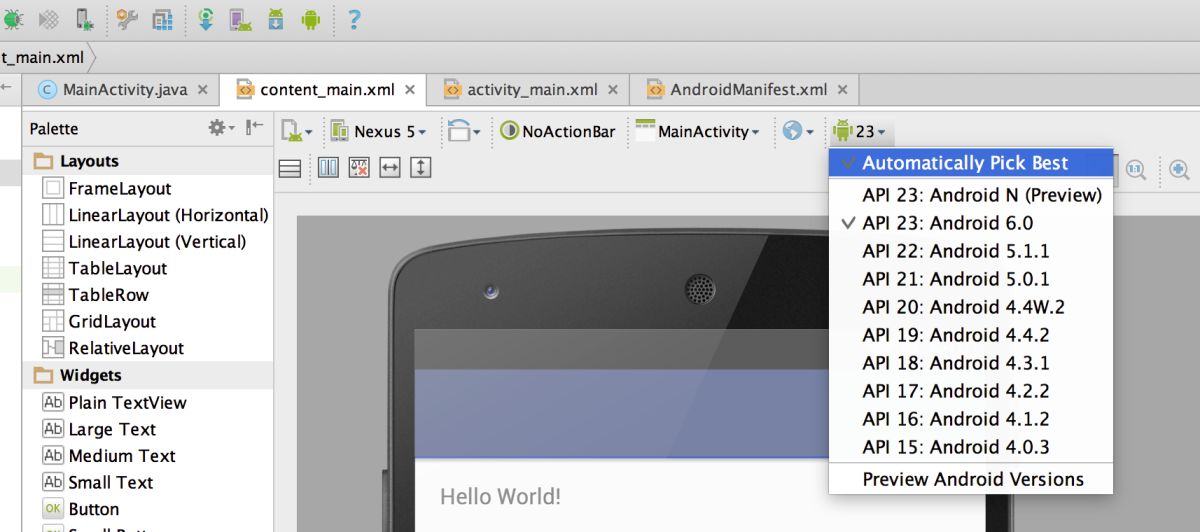Toggle the NoActionBar theme button
1200x532 pixels.
click(x=558, y=131)
